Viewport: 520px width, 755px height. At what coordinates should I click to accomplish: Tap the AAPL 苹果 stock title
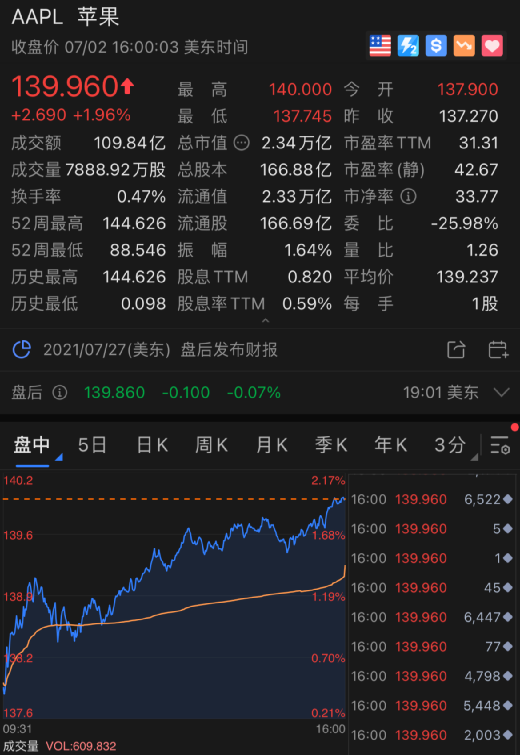coord(65,17)
